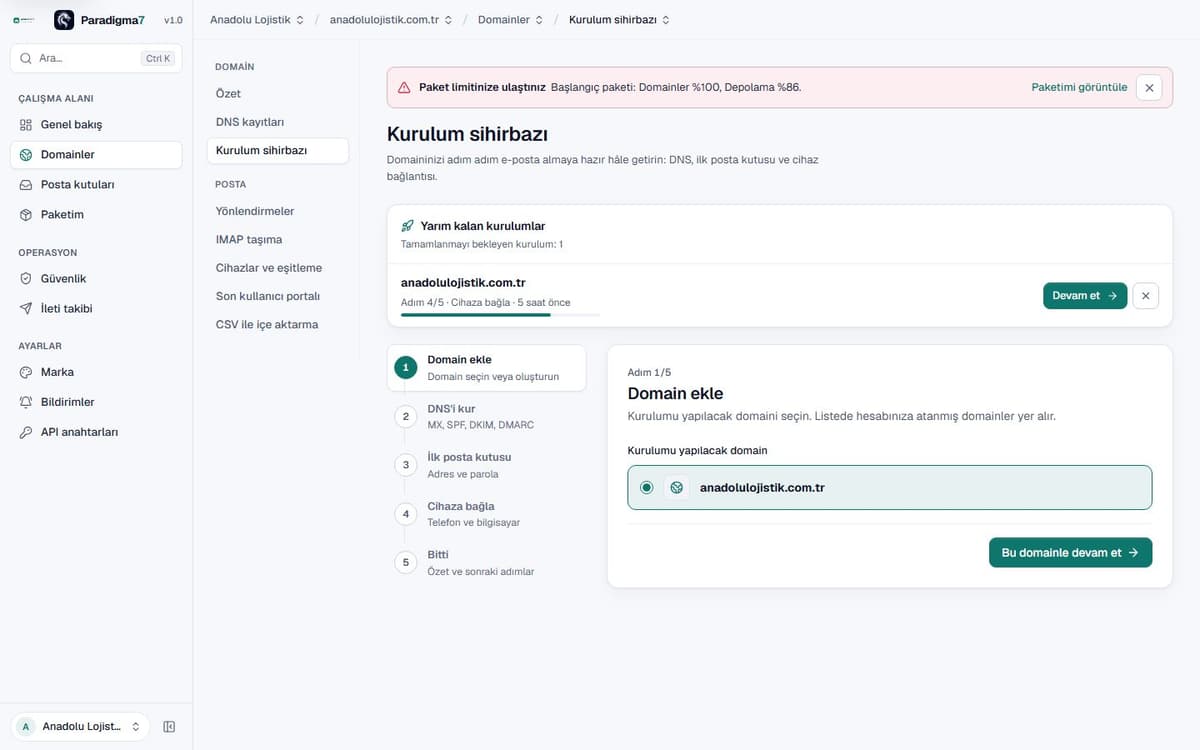The image size is (1200, 750).
Task: Click the Kurulum sihirbazı sidebar item
Action: click(278, 151)
